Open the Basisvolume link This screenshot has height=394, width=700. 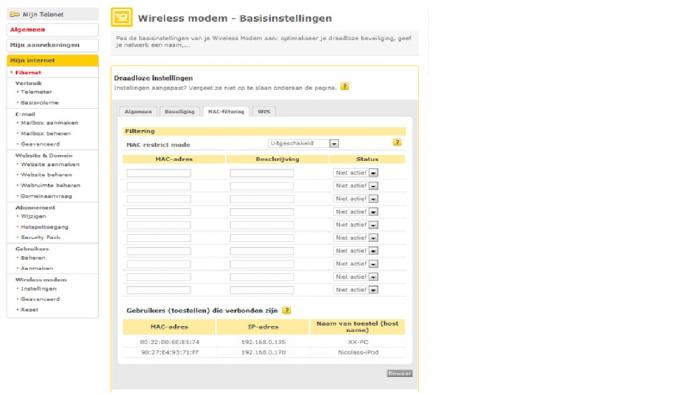point(39,103)
